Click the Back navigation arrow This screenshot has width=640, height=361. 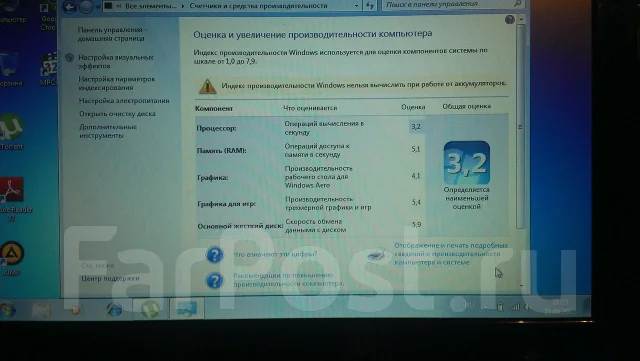(70, 6)
